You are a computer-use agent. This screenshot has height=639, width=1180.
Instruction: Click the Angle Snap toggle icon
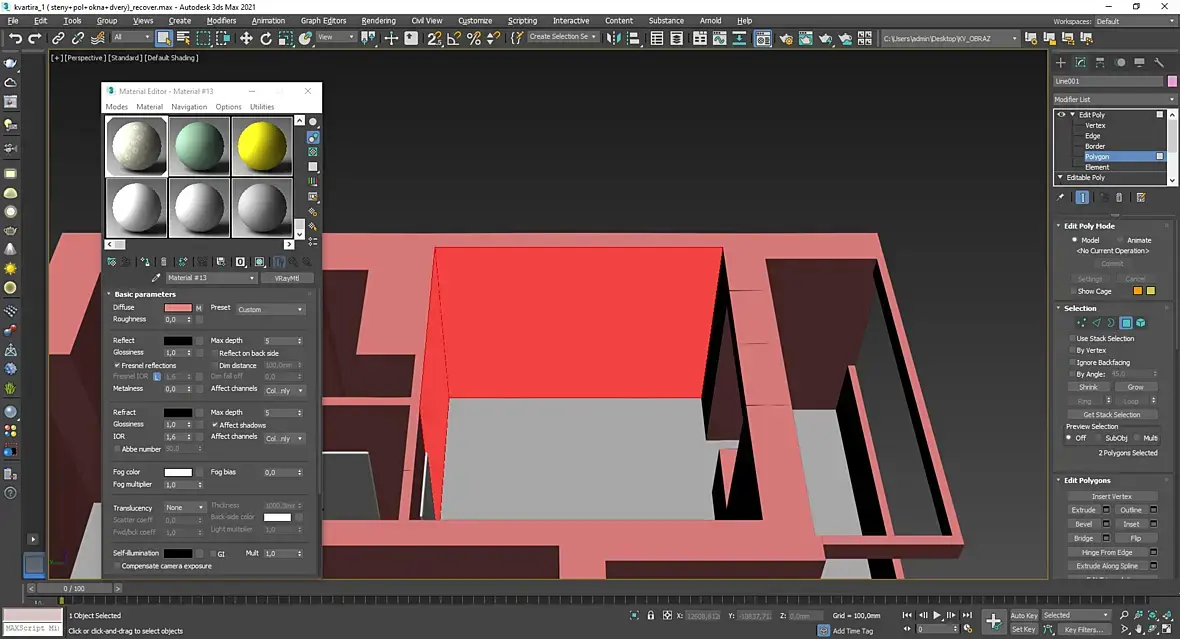coord(454,38)
